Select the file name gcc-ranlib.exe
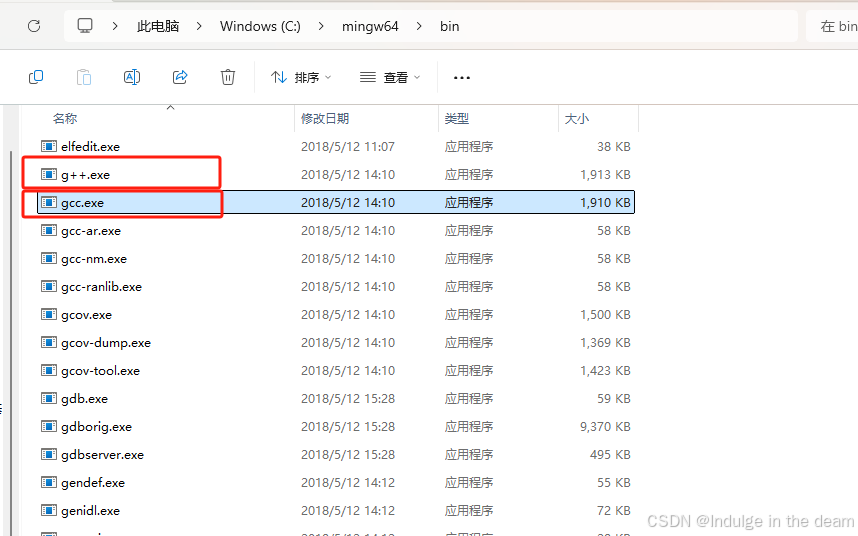The height and width of the screenshot is (536, 858). (101, 287)
